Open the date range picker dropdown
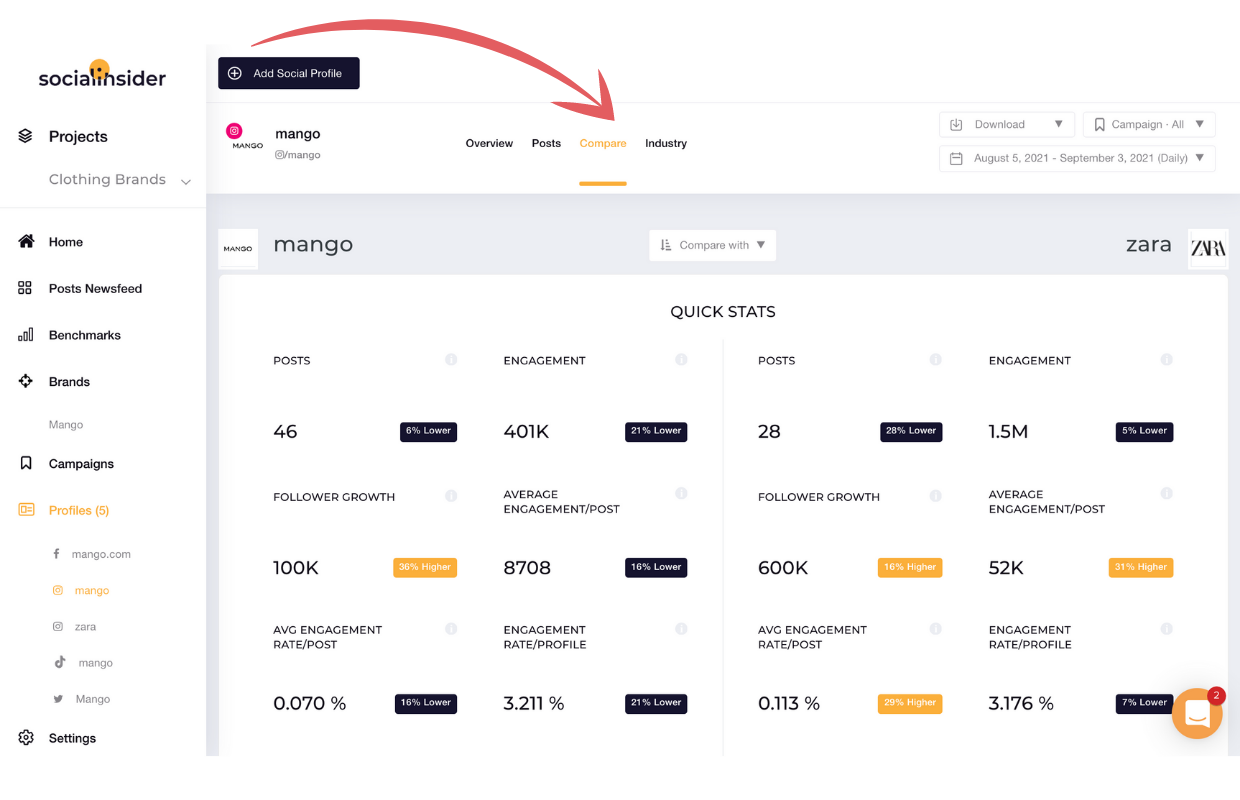 click(1078, 158)
